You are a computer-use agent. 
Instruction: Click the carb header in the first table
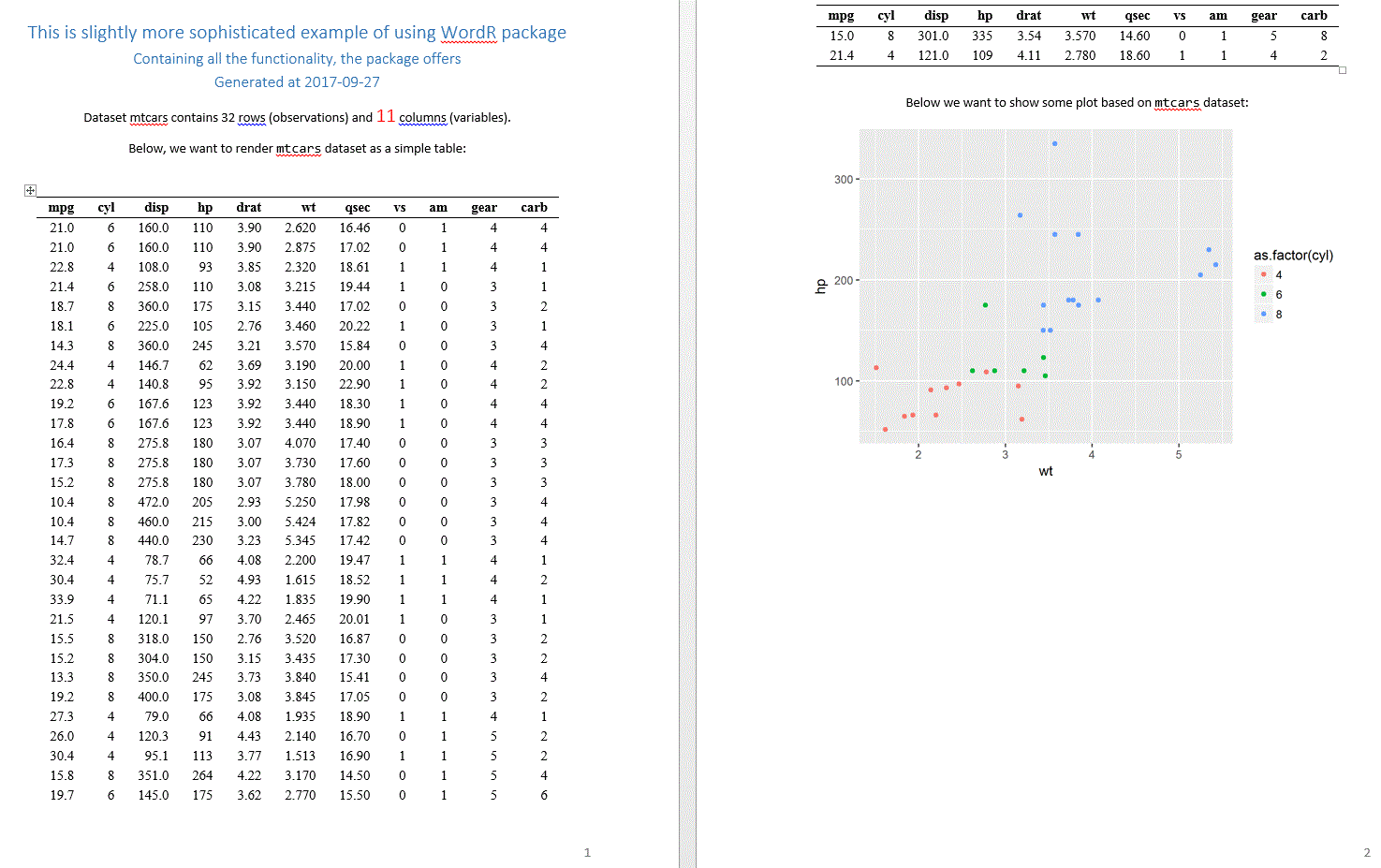pos(534,208)
